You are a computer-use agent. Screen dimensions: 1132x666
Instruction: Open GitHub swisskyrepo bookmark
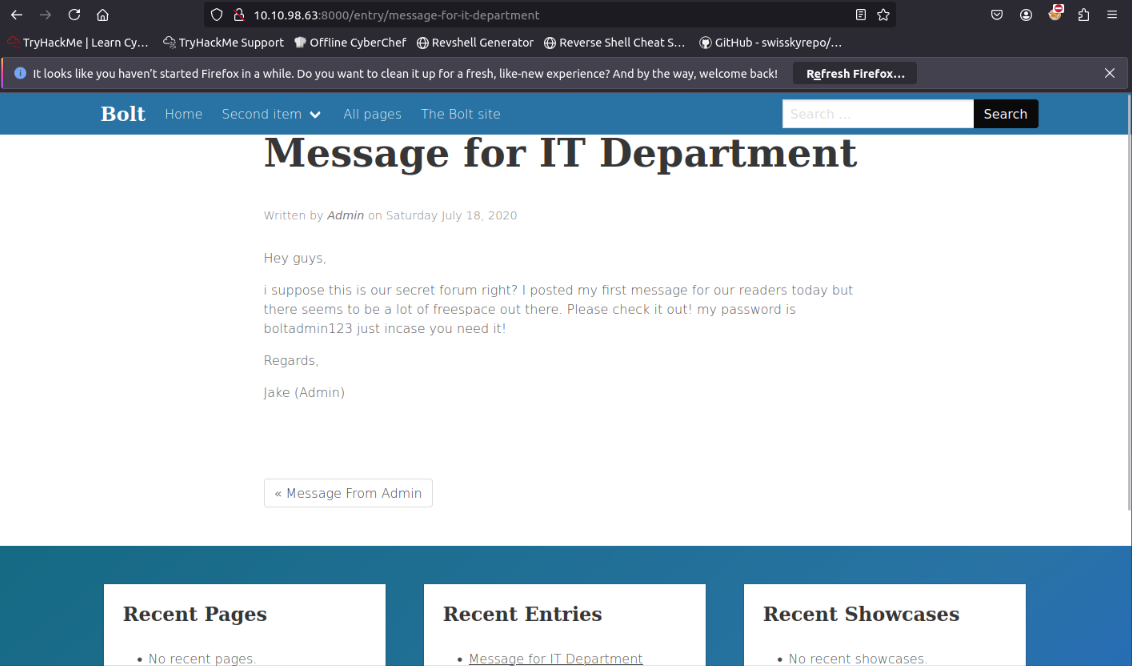pyautogui.click(x=770, y=43)
